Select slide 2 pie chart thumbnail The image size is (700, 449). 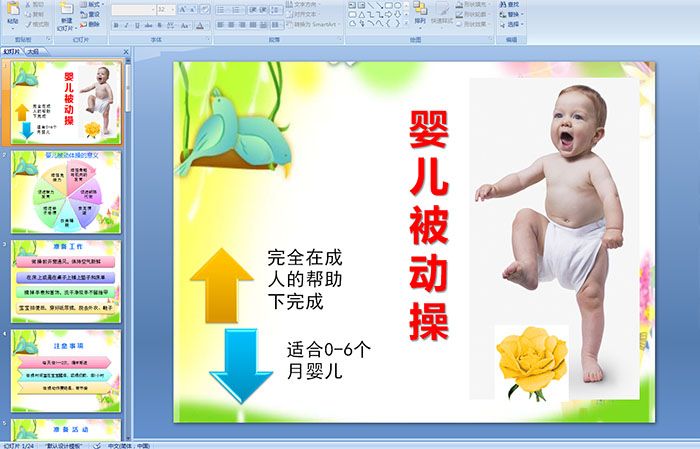tap(66, 191)
